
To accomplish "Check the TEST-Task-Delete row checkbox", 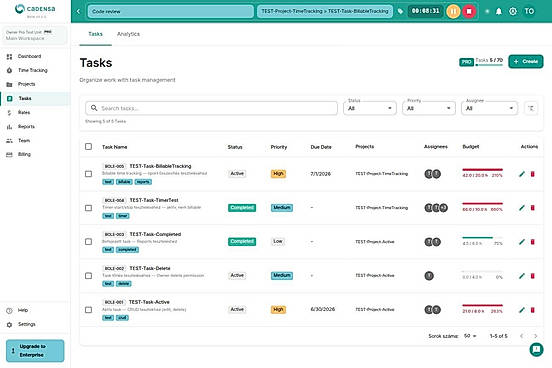I will point(88,276).
